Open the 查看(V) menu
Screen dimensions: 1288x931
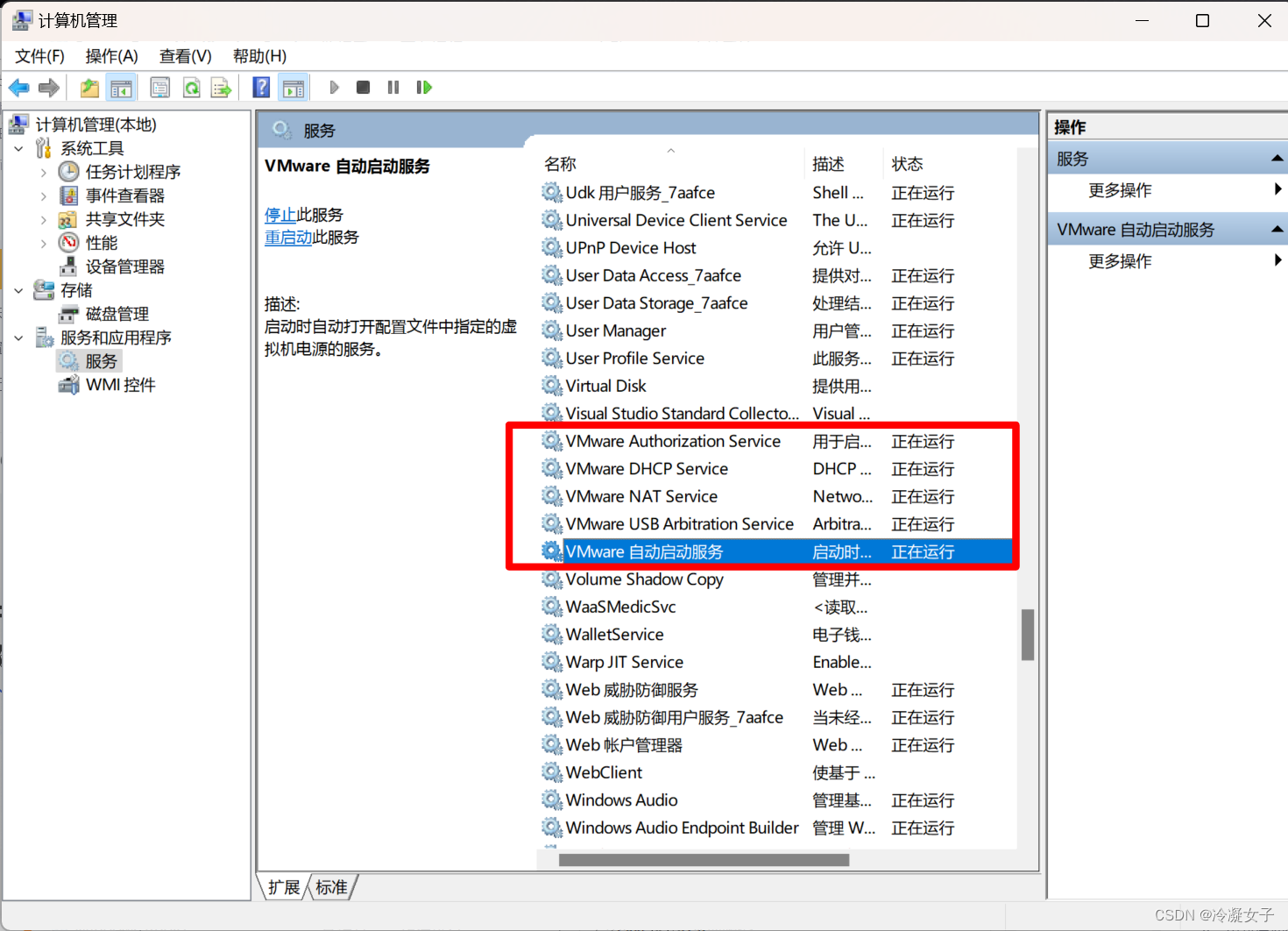click(185, 56)
